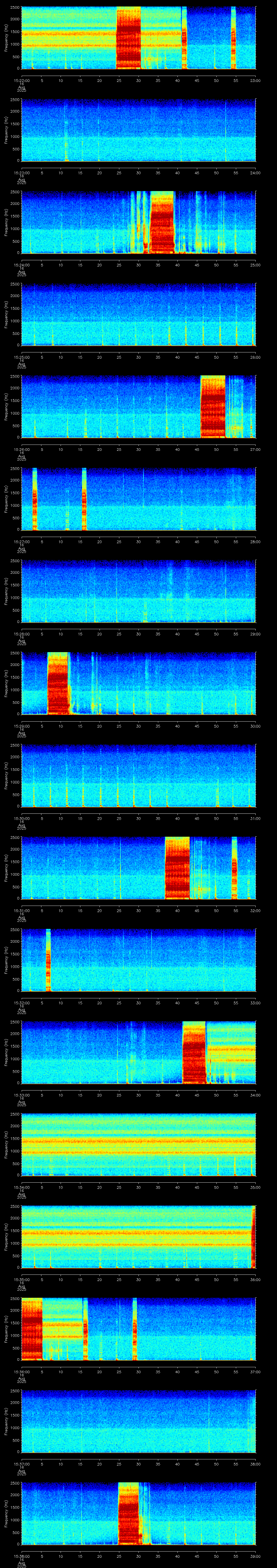This screenshot has width=277, height=1568.
Task: Click the 15:22:00 start time label
Action: point(21,80)
